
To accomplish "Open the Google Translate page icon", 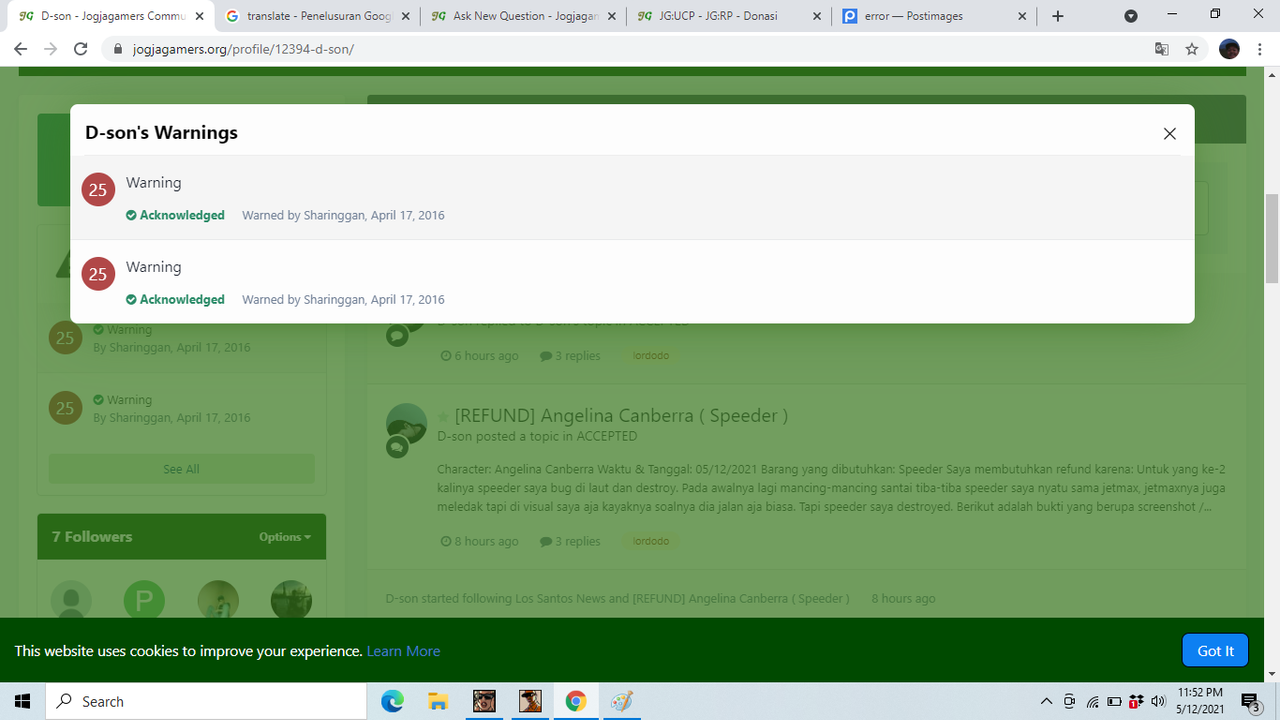I will [1162, 49].
